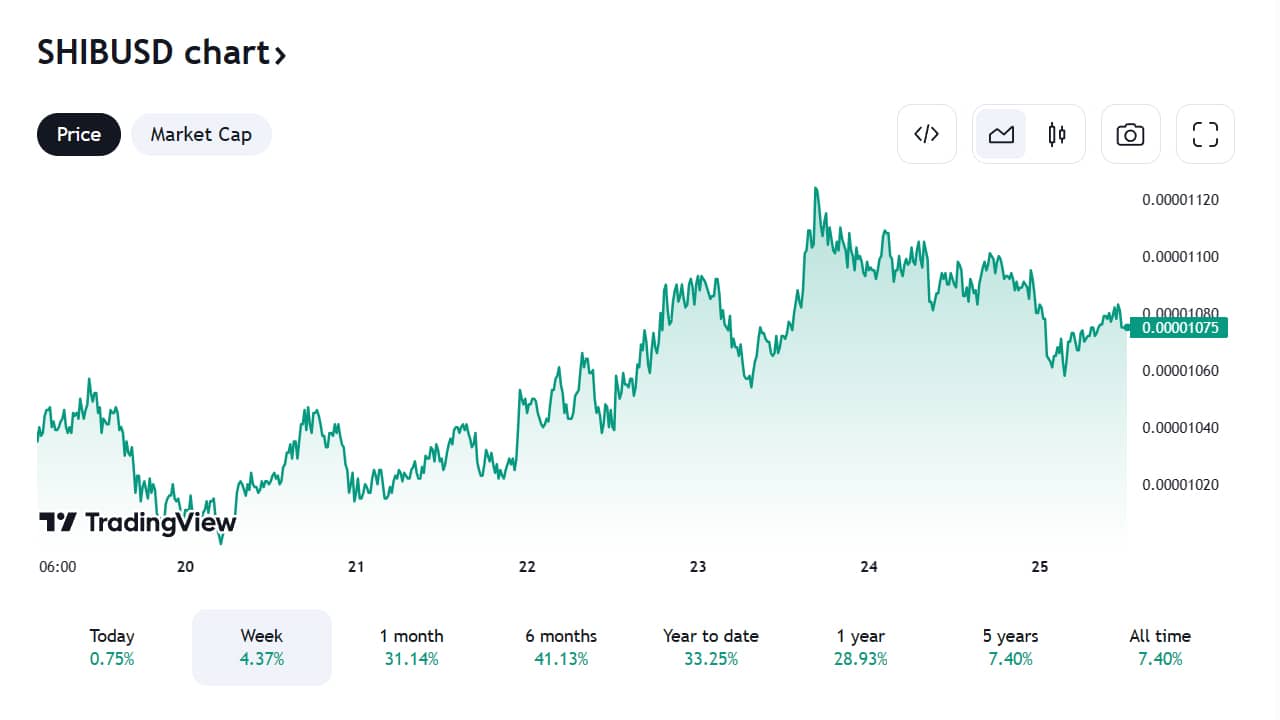Viewport: 1280px width, 720px height.
Task: Open chart in fullscreen mode
Action: [x=1205, y=134]
